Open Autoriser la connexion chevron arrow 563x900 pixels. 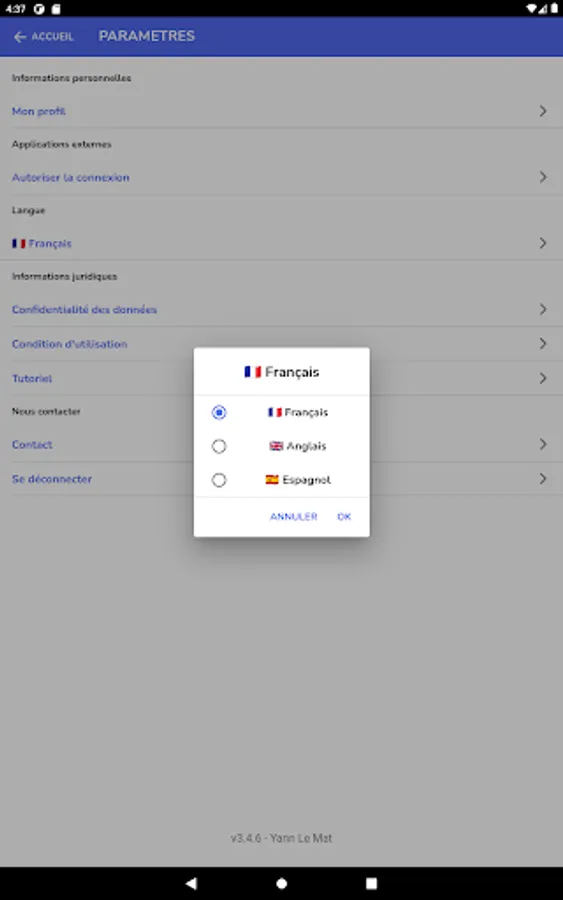[x=543, y=177]
